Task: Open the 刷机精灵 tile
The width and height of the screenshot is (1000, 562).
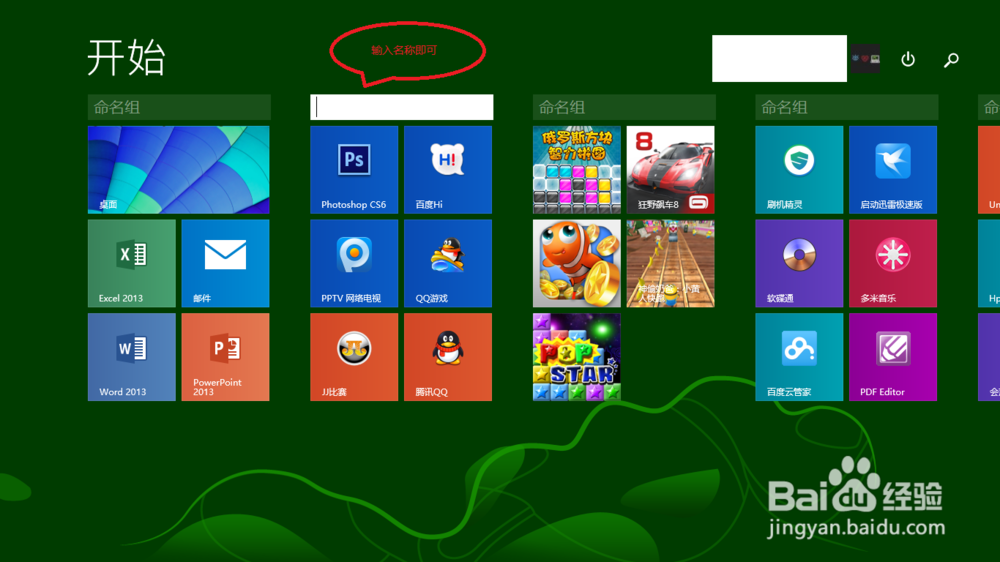Action: (x=800, y=170)
